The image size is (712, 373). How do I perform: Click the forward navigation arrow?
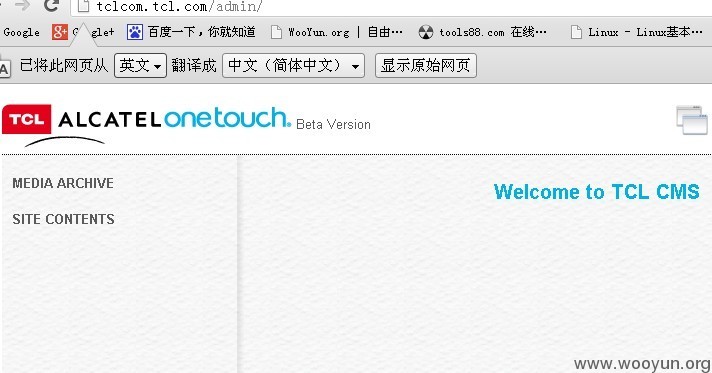(x=22, y=5)
